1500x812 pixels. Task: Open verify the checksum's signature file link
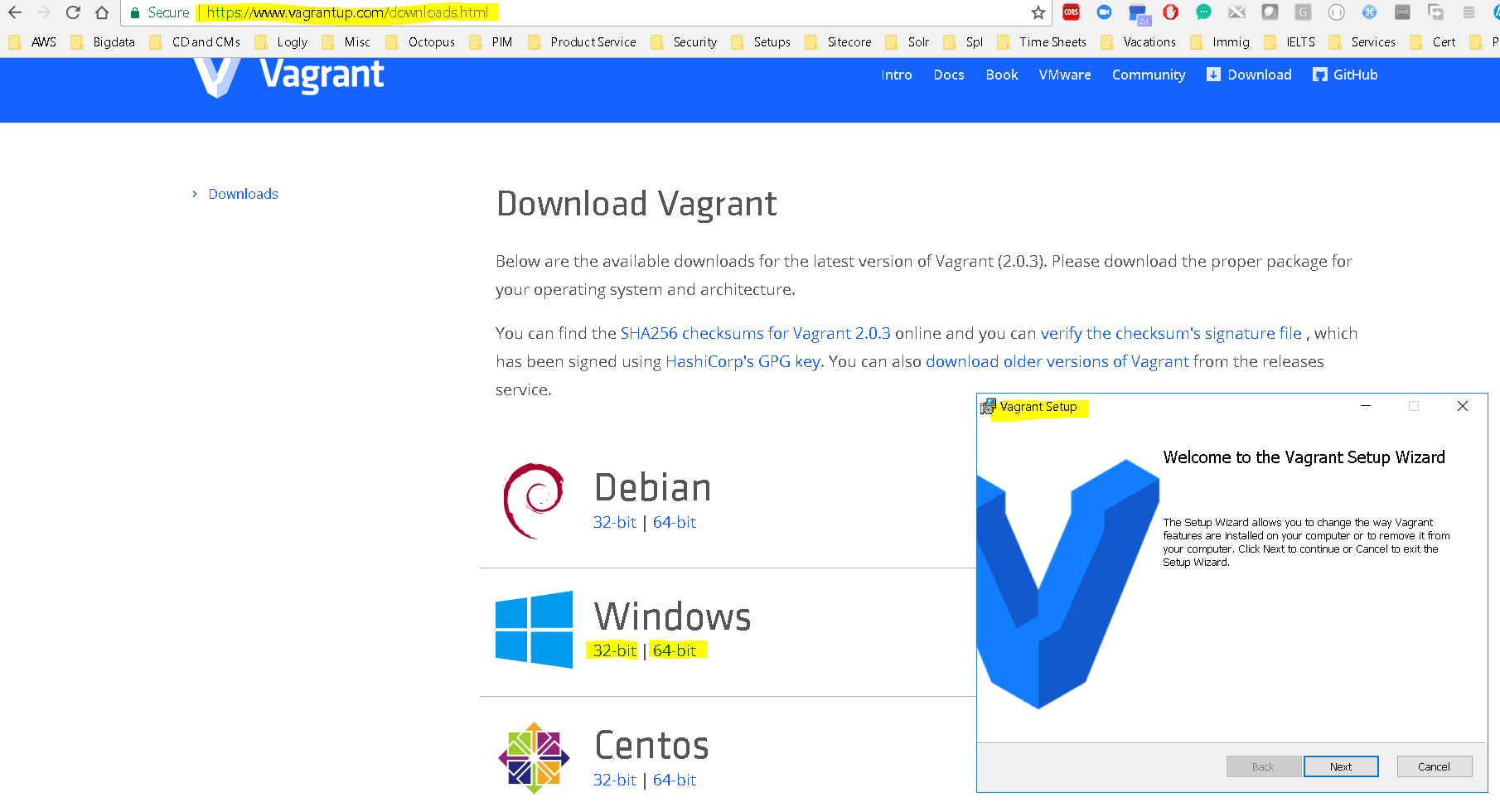click(1171, 333)
